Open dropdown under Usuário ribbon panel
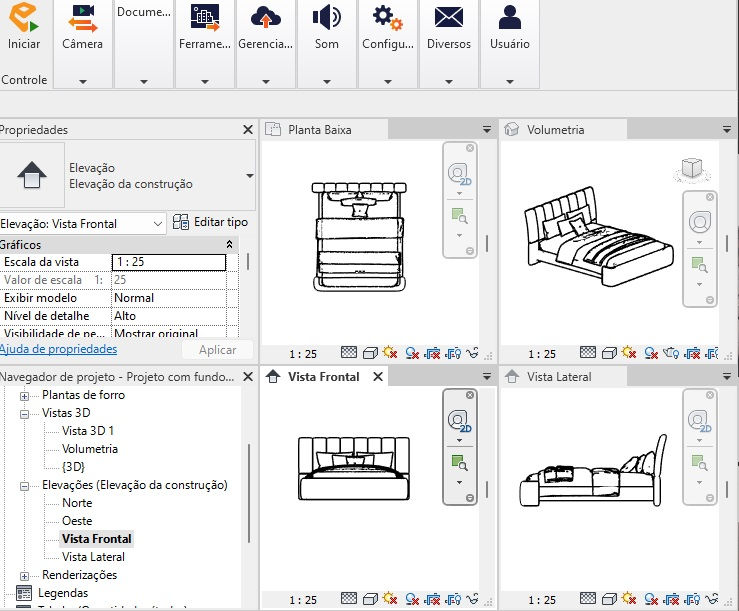Screen dimensions: 739x611 510,82
